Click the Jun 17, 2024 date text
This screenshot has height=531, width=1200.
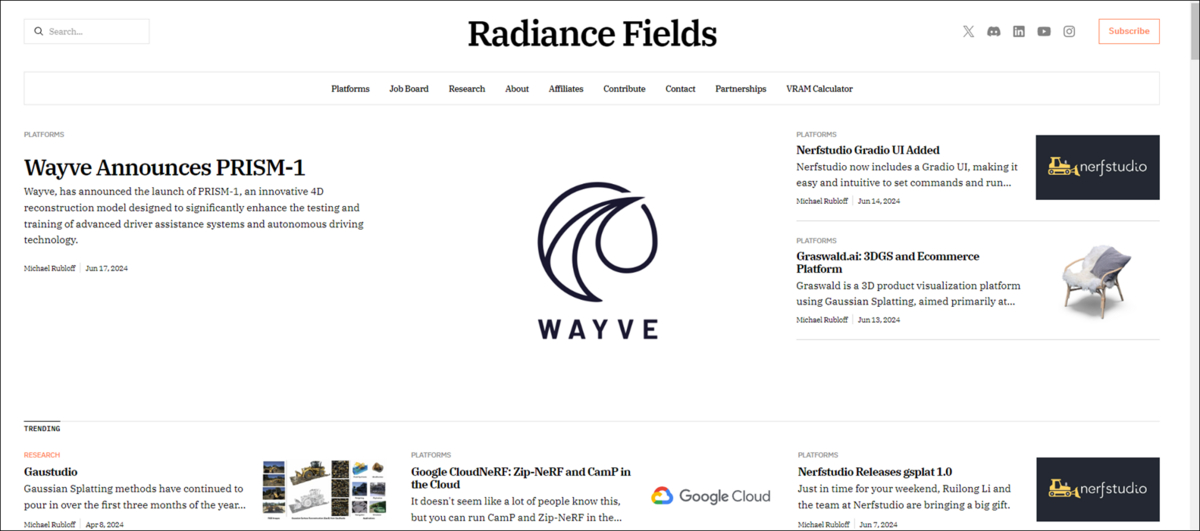(x=107, y=268)
